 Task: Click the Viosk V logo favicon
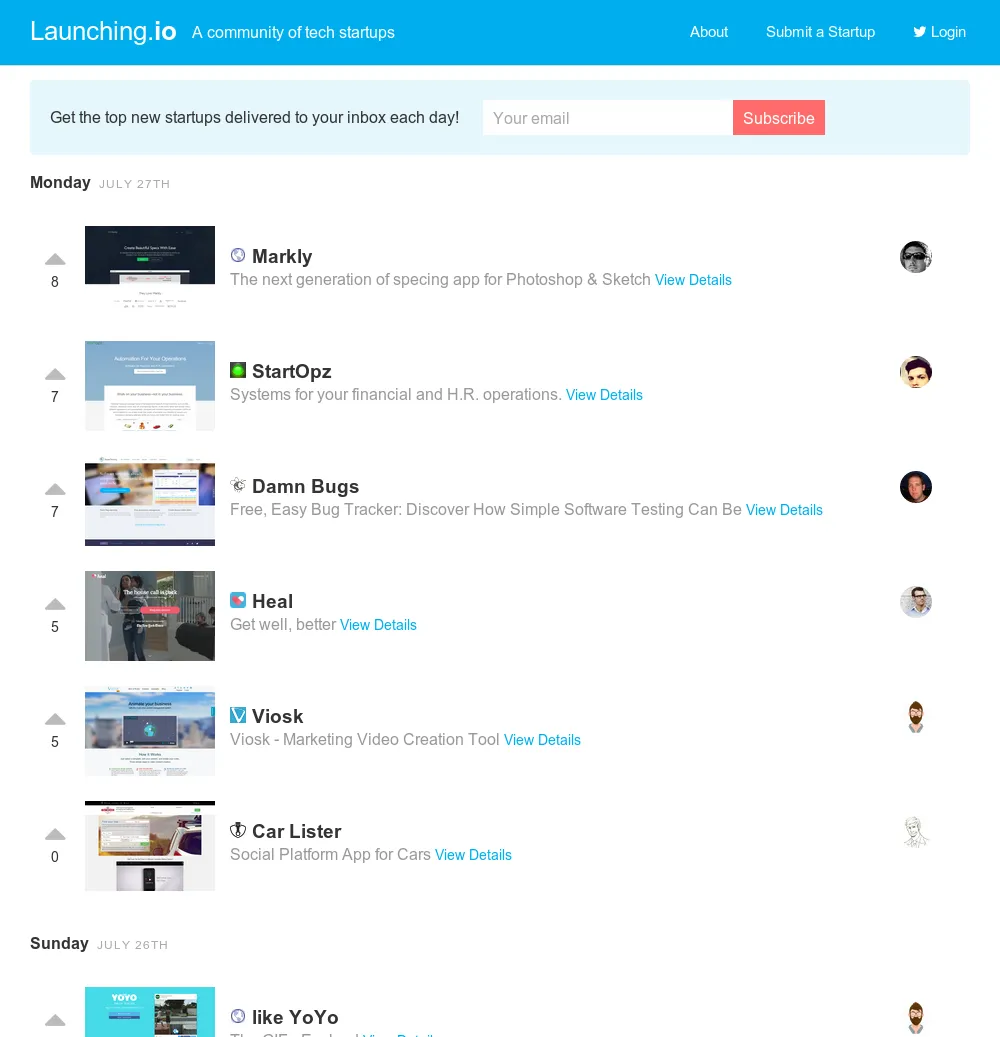[x=238, y=716]
